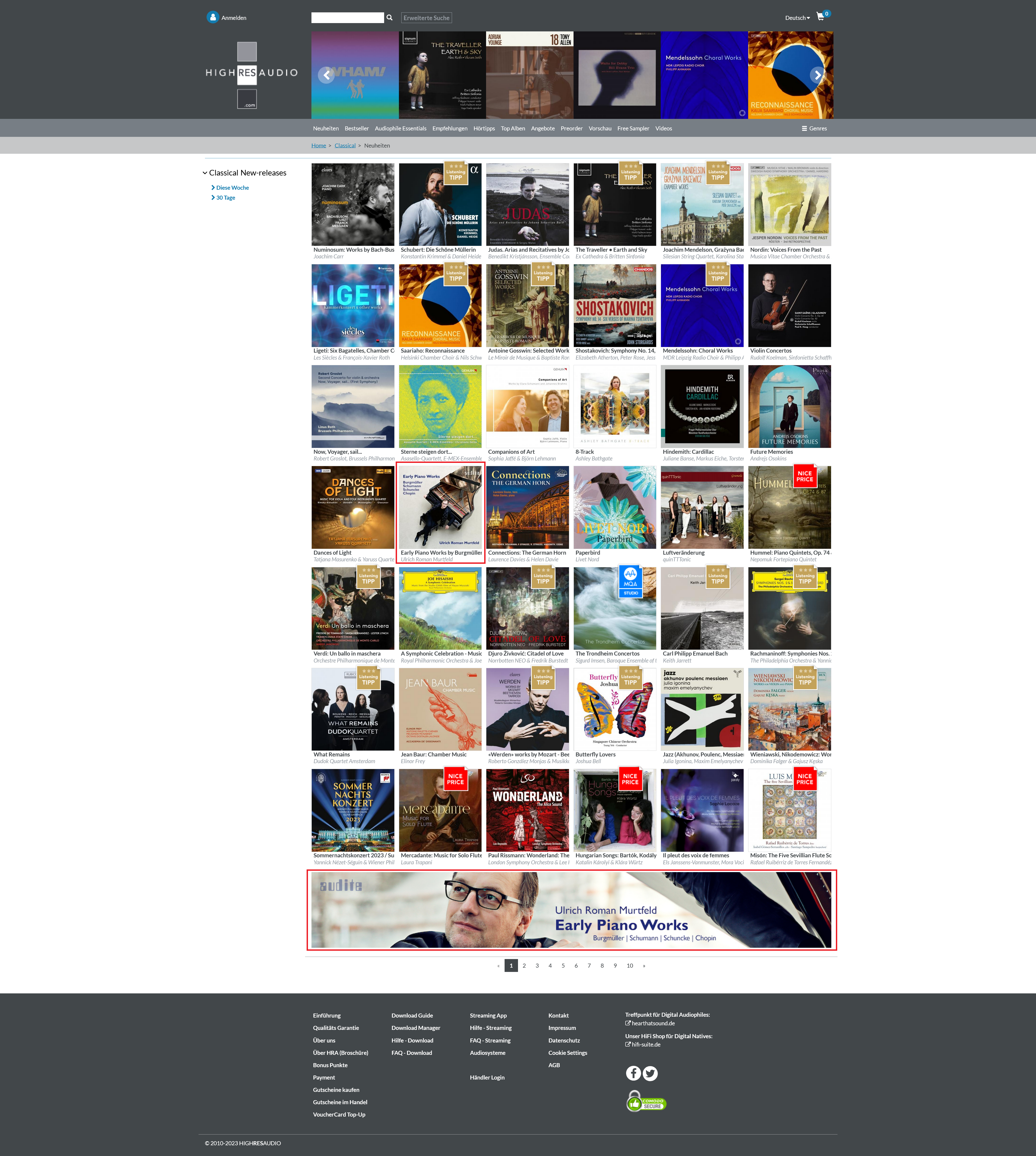Viewport: 1036px width, 1156px height.
Task: Filter by Diese Woche
Action: pyautogui.click(x=232, y=187)
